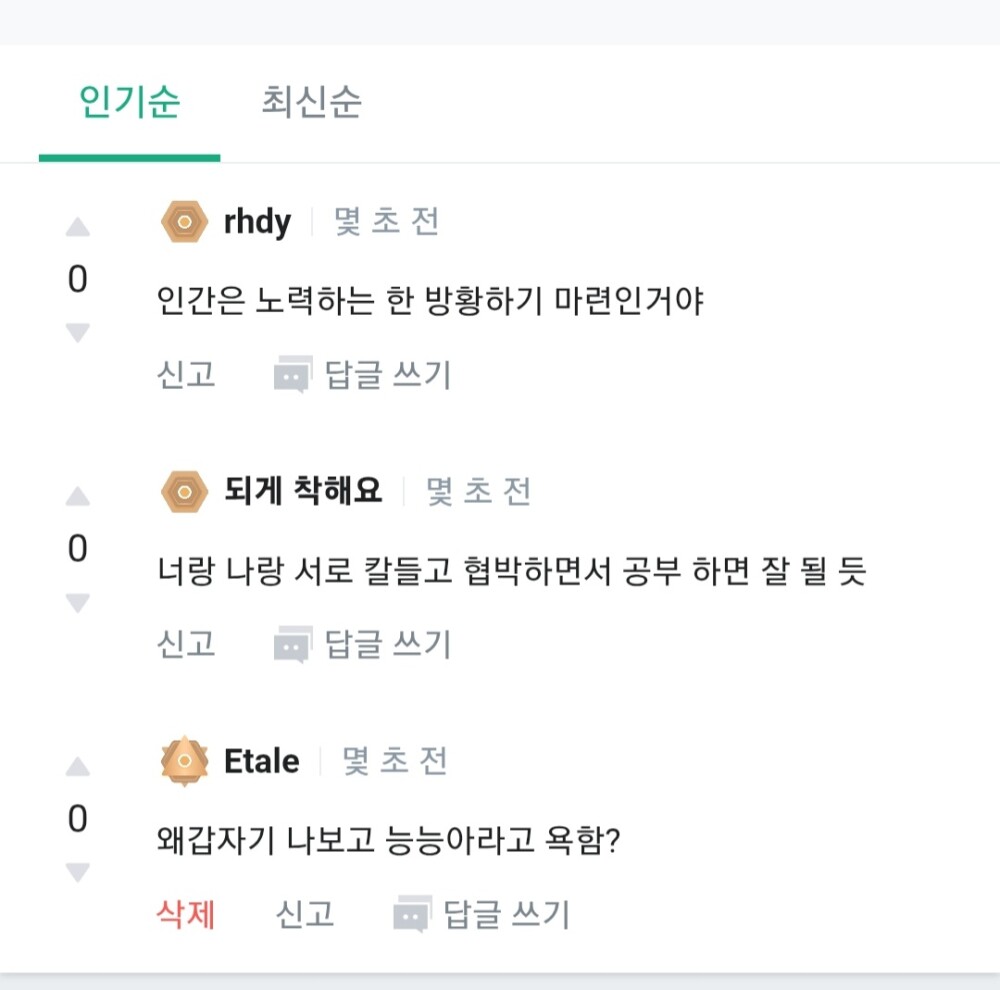Screen dimensions: 1000x990
Task: Report rhdy's comment using 신고
Action: click(x=186, y=375)
